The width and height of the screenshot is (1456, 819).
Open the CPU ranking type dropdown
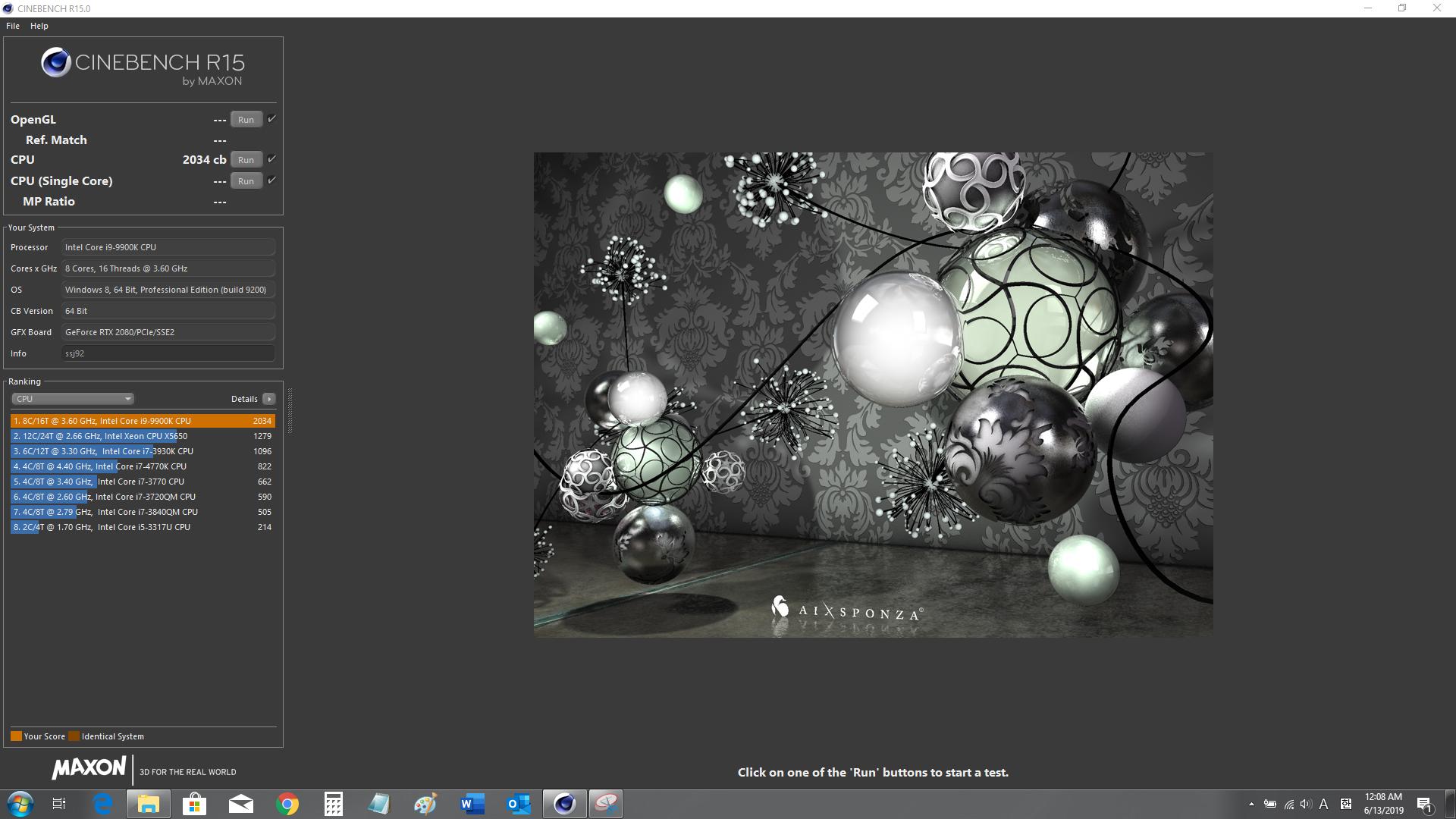73,399
